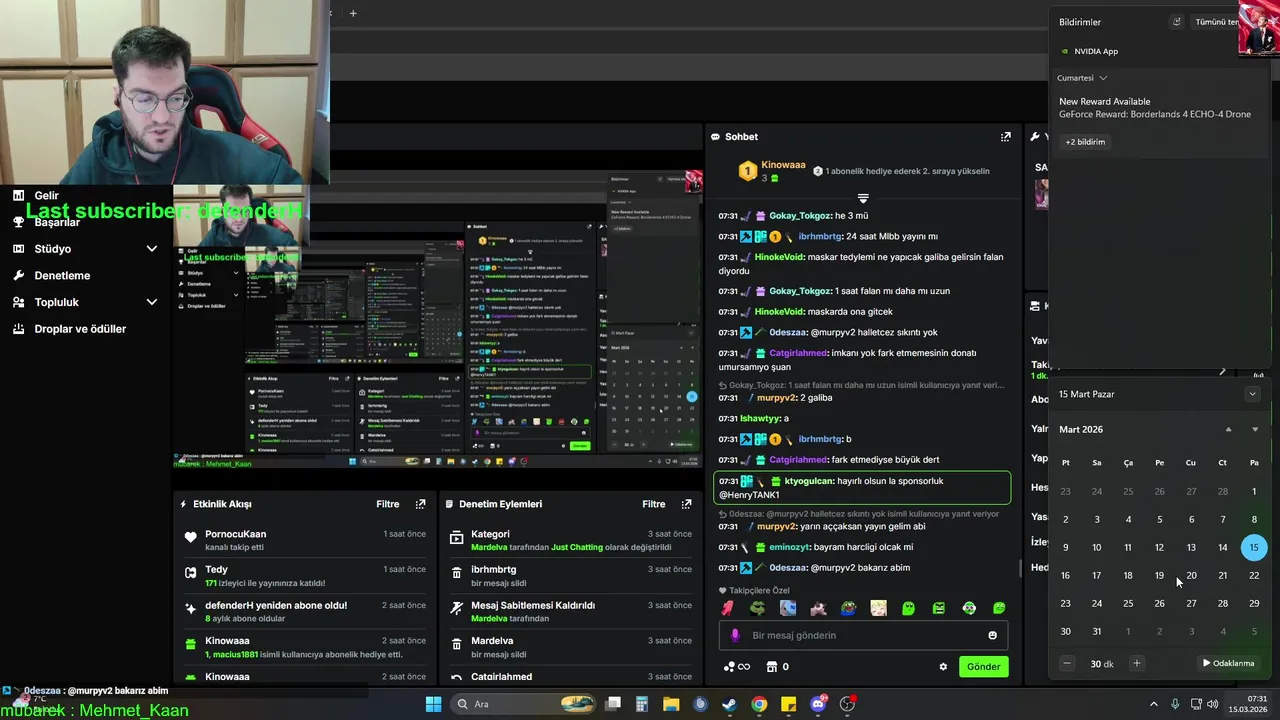Viewport: 1280px width, 720px height.
Task: Open the Gelir sidebar icon
Action: [x=18, y=196]
